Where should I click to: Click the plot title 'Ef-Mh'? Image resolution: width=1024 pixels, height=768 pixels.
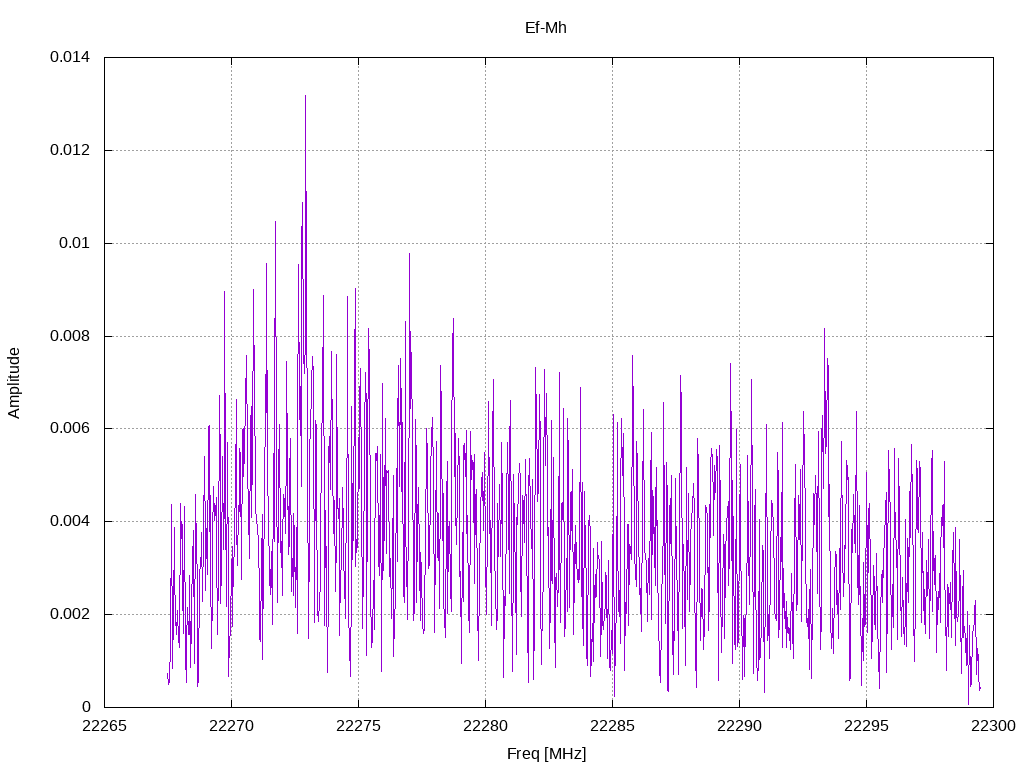[x=545, y=28]
